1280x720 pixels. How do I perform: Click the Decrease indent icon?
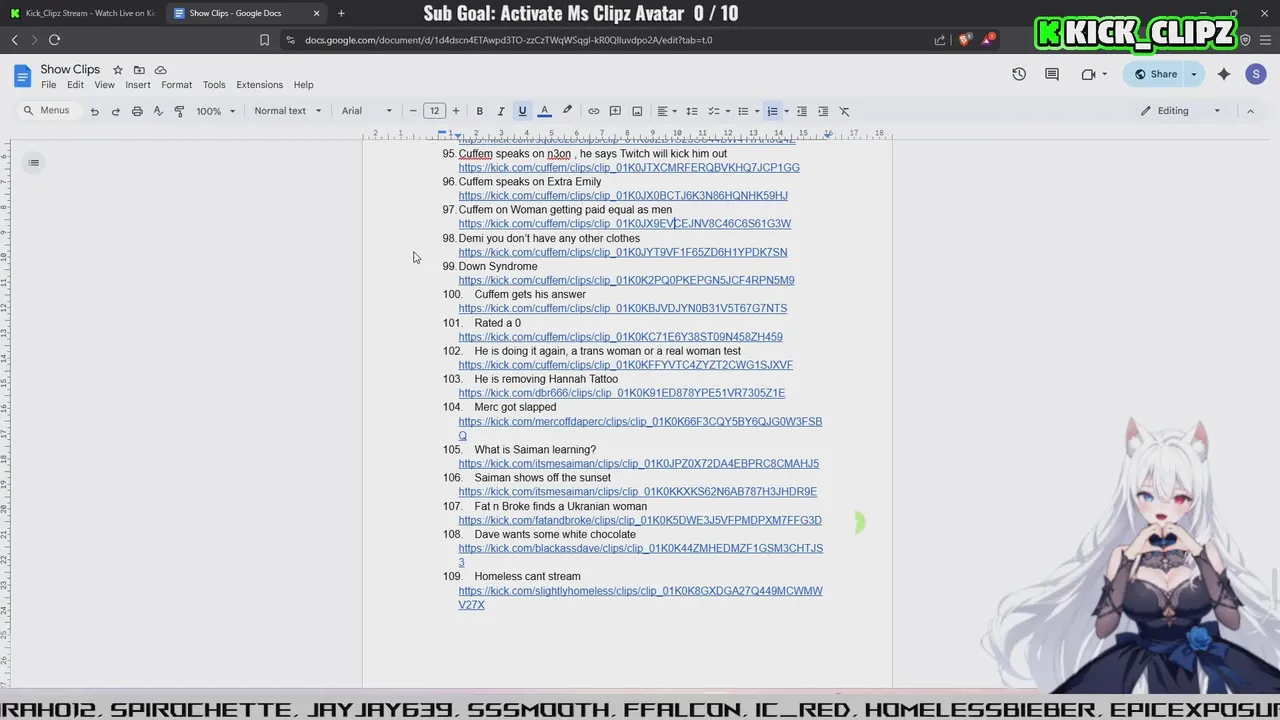tap(801, 111)
